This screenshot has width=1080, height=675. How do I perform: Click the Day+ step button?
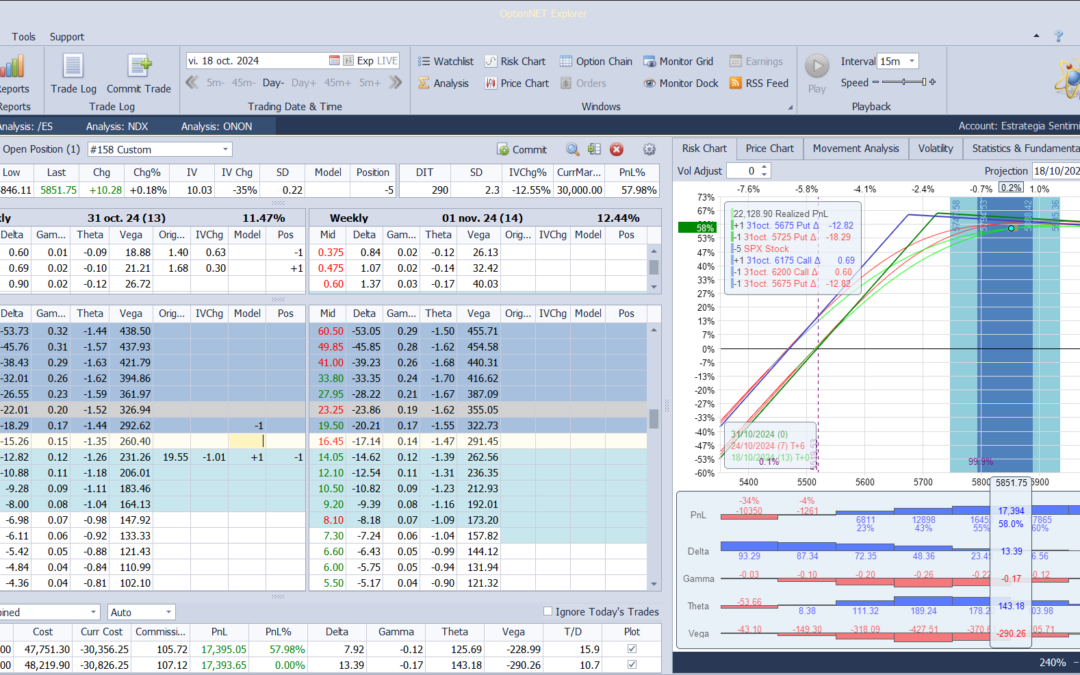click(x=304, y=83)
